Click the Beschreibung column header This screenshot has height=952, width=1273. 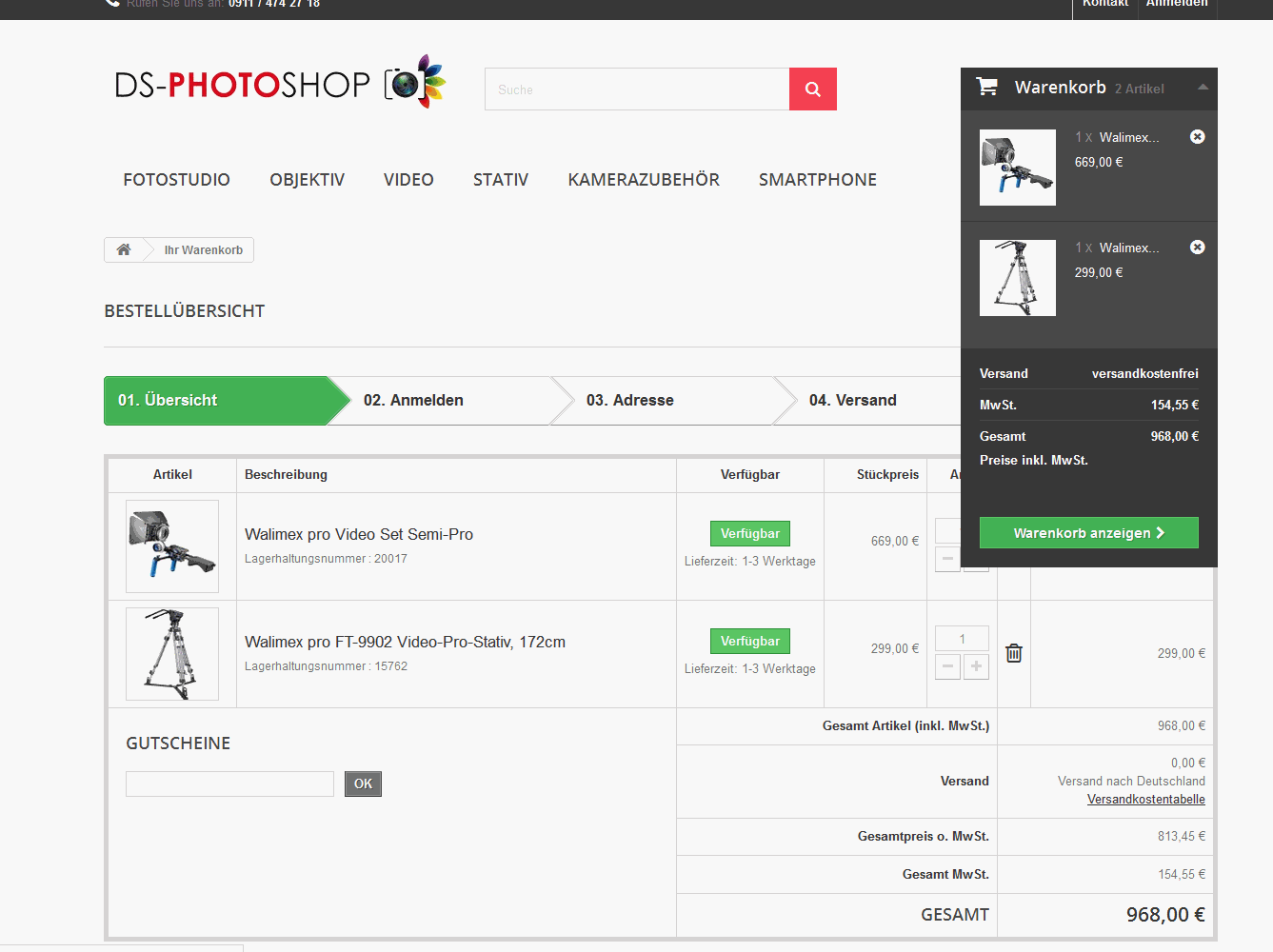tap(286, 474)
